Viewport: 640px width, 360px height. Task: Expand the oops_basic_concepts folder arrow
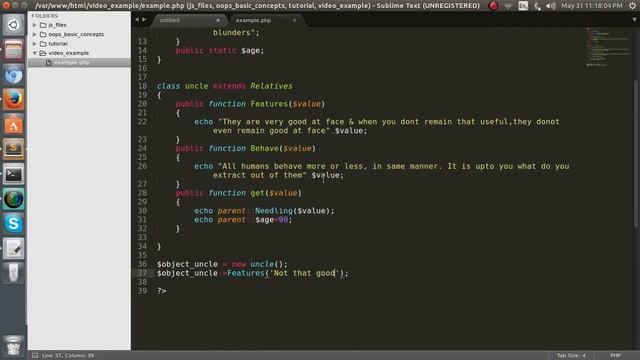tap(35, 34)
